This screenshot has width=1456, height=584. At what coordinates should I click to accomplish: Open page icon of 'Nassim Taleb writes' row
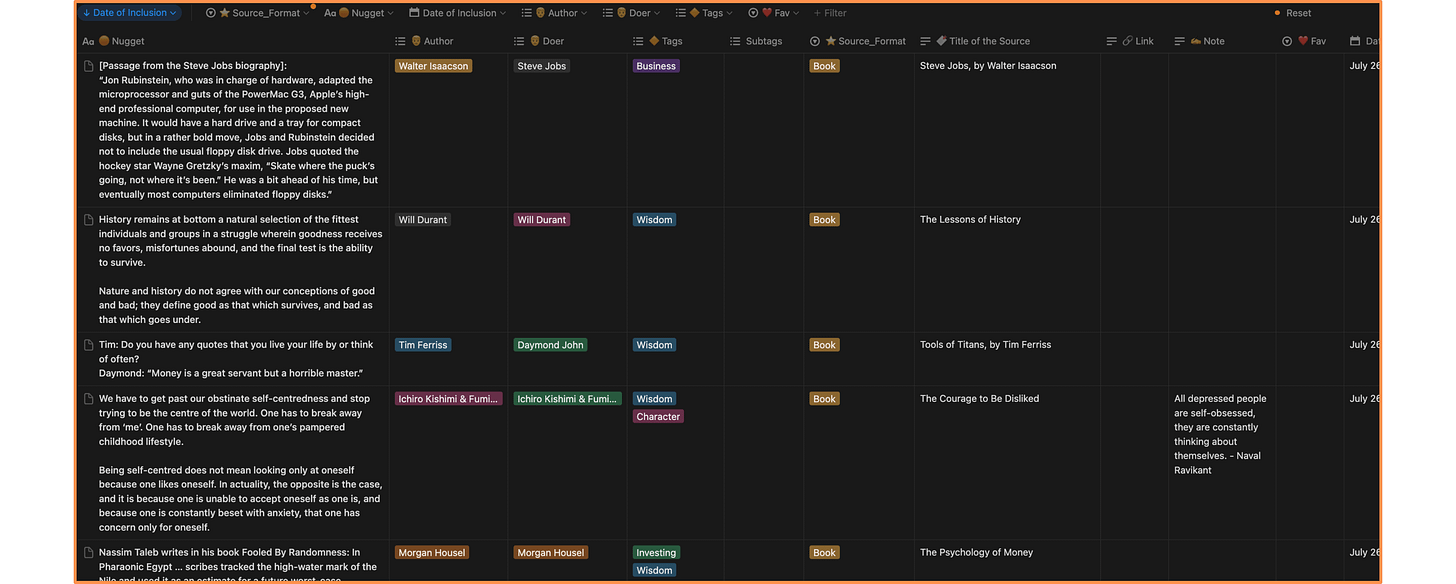pos(88,553)
